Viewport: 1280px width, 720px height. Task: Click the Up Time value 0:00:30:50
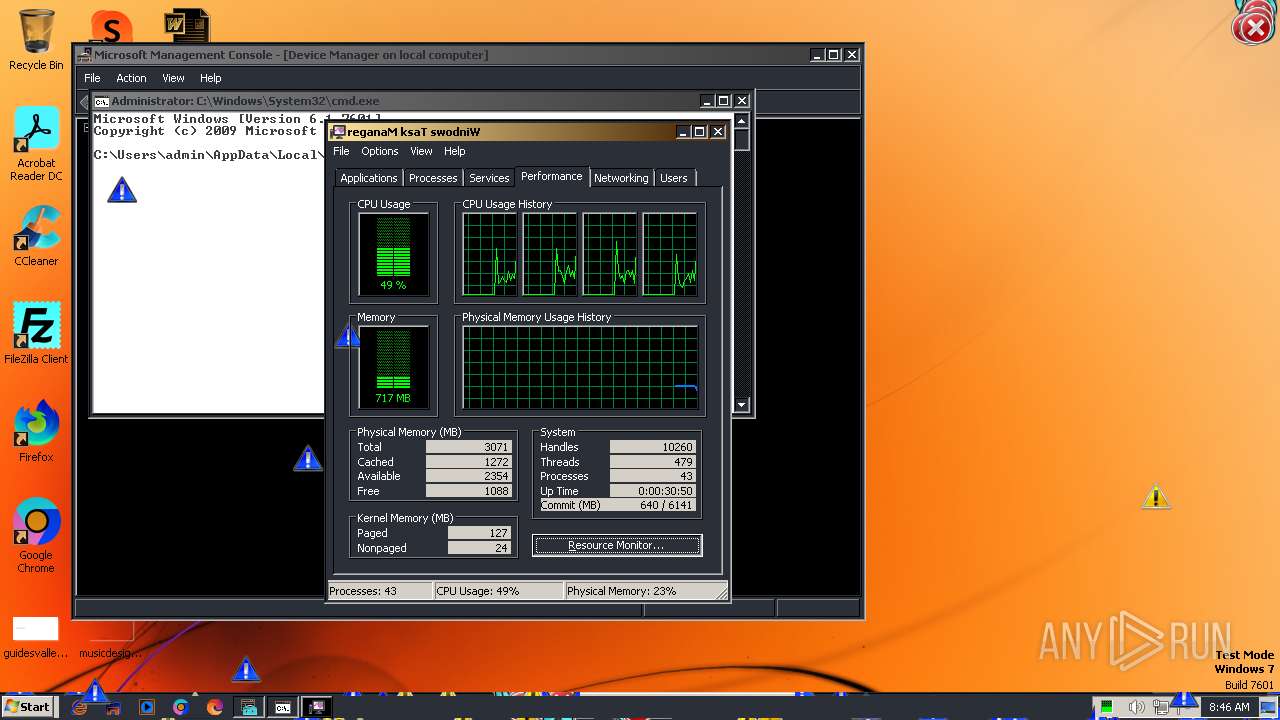pyautogui.click(x=652, y=491)
